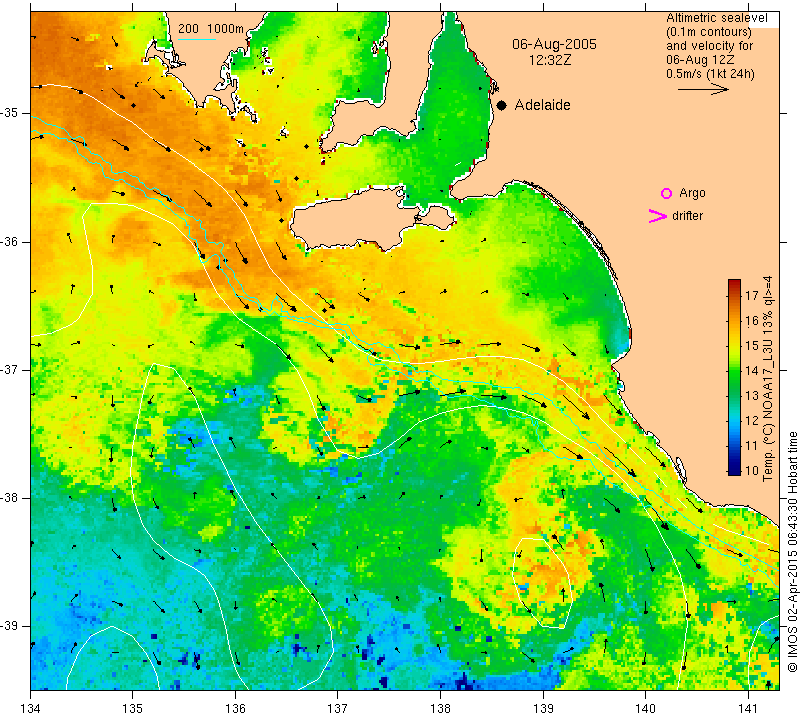Click the -36 latitude axis label
Image resolution: width=800 pixels, height=720 pixels.
(10, 241)
